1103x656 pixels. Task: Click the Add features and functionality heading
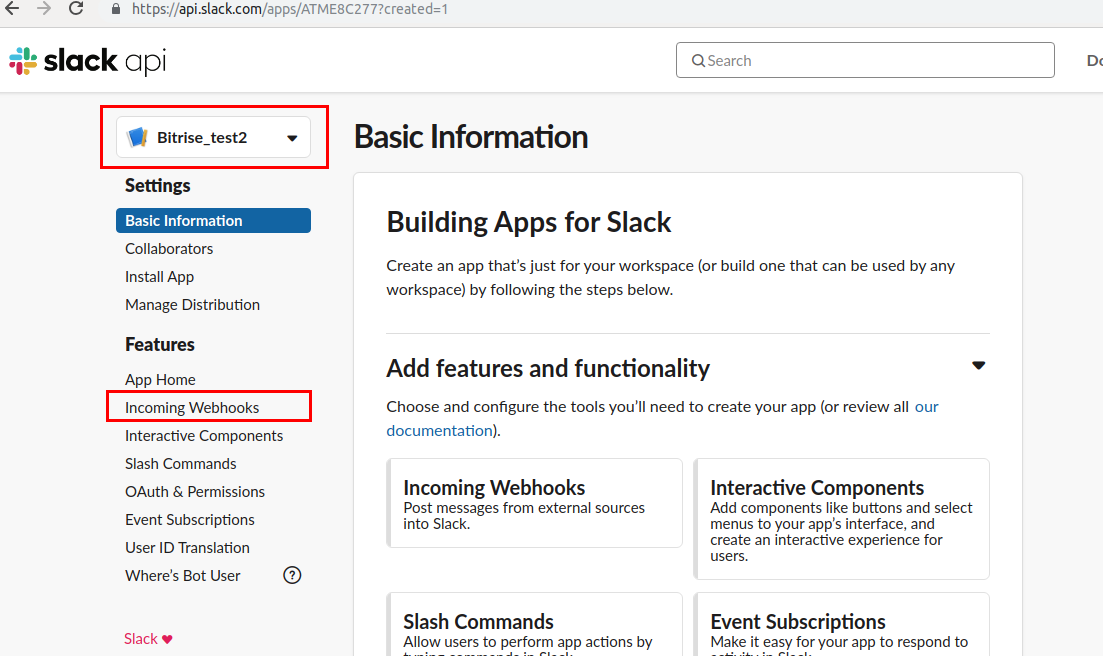(548, 368)
